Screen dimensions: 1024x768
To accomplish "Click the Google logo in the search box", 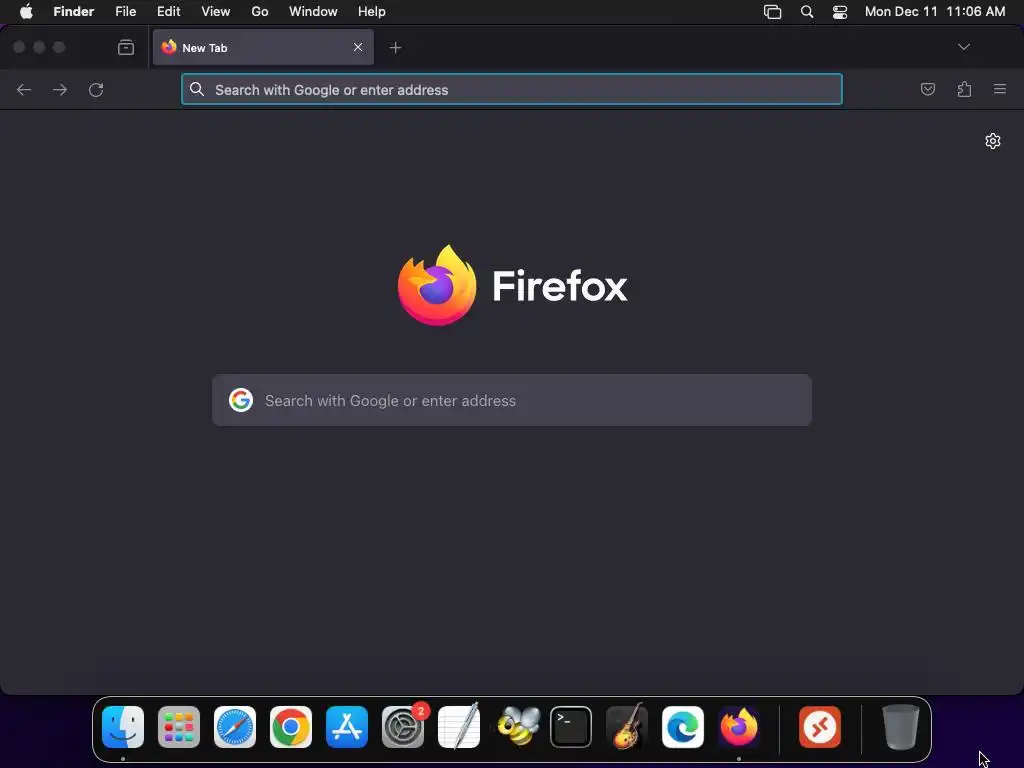I will coord(241,400).
